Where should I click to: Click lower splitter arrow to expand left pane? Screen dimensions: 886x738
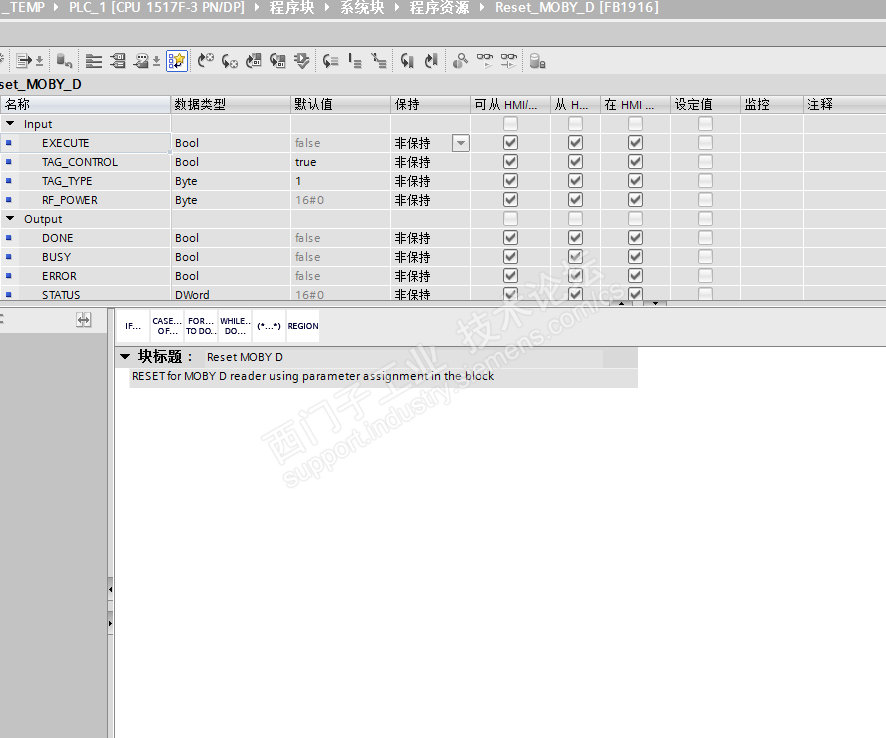[110, 623]
